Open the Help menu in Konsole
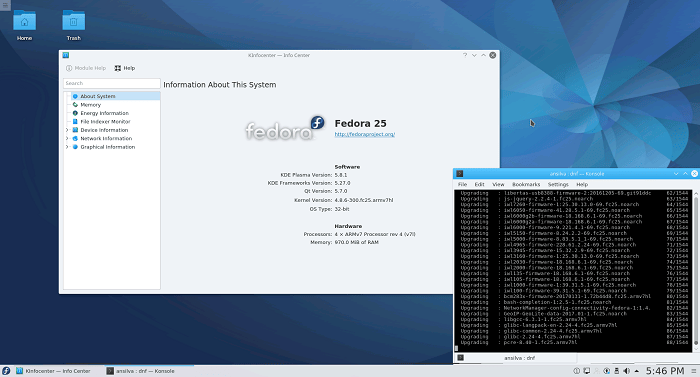The width and height of the screenshot is (700, 377). pyautogui.click(x=582, y=184)
